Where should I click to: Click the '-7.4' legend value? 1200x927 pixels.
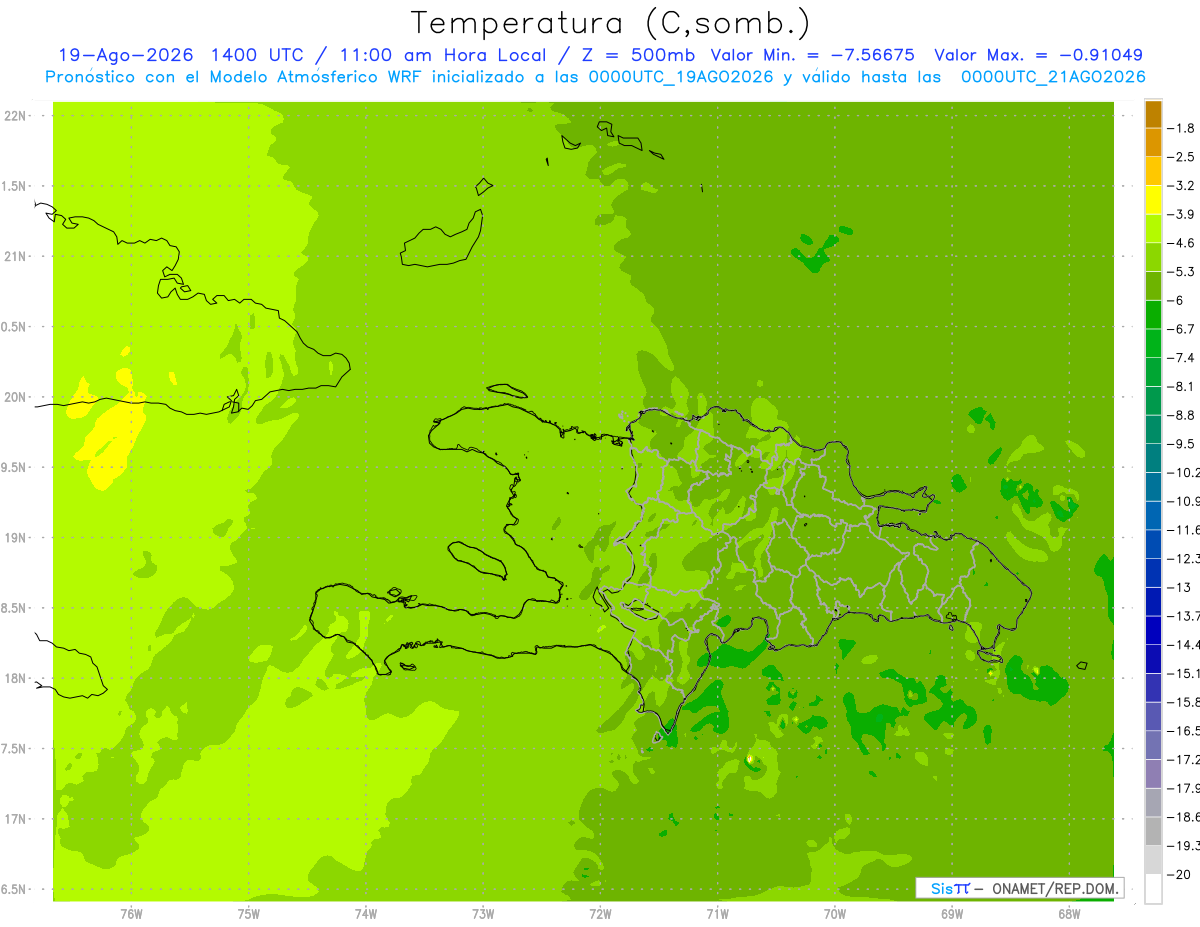1182,358
